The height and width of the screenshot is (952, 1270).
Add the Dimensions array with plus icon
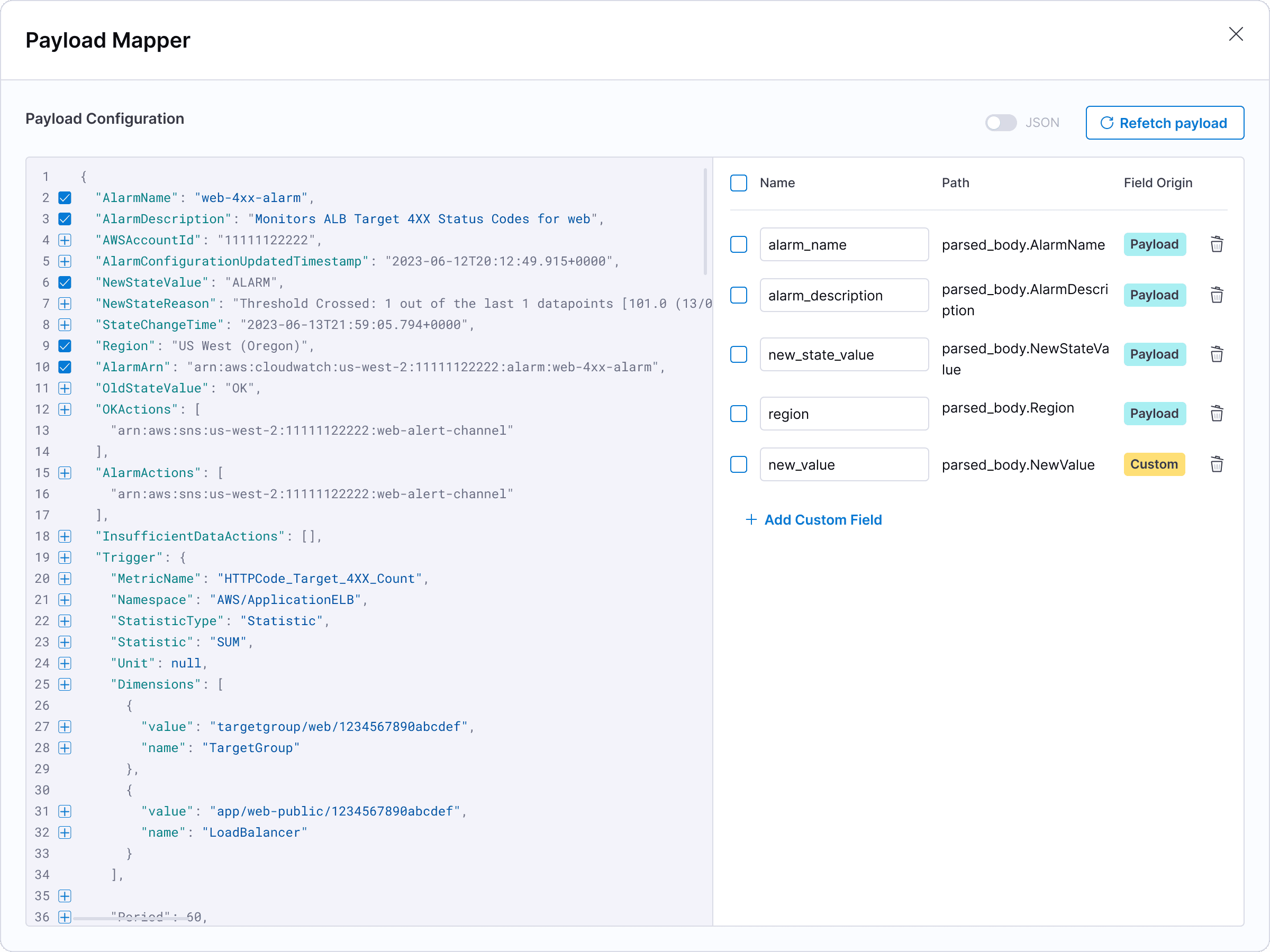coord(65,684)
